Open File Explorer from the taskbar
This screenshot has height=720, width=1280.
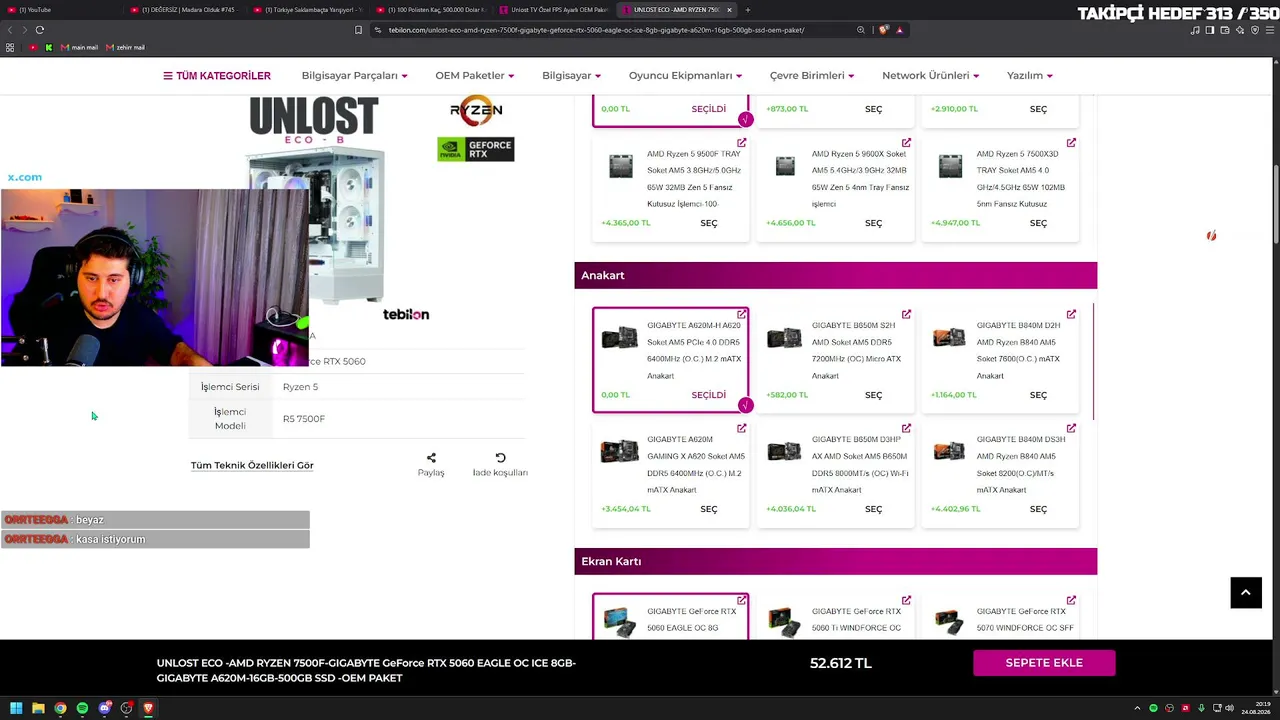[x=38, y=708]
